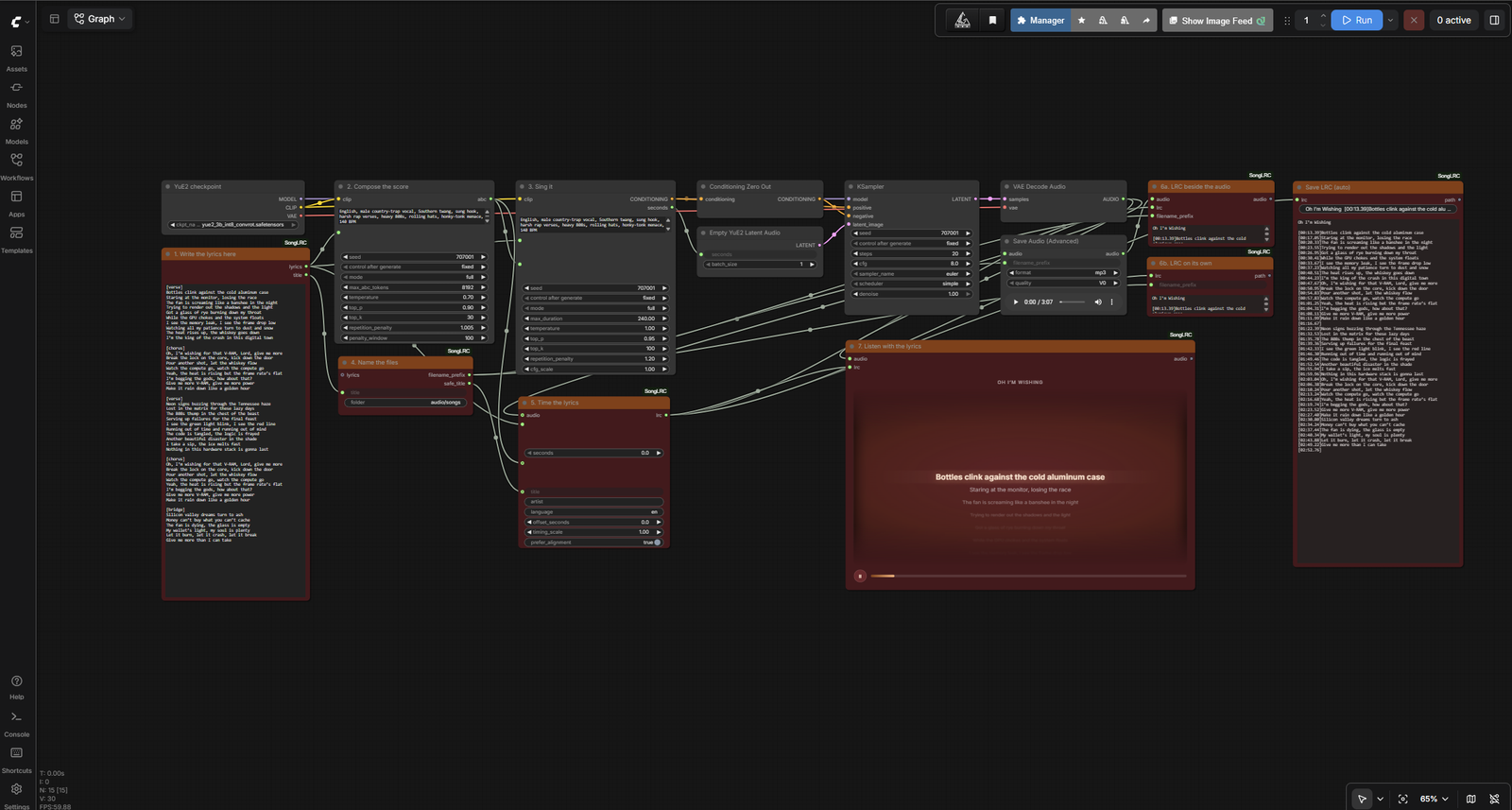This screenshot has height=810, width=1512.
Task: Open the Templates sidebar panel
Action: [17, 238]
